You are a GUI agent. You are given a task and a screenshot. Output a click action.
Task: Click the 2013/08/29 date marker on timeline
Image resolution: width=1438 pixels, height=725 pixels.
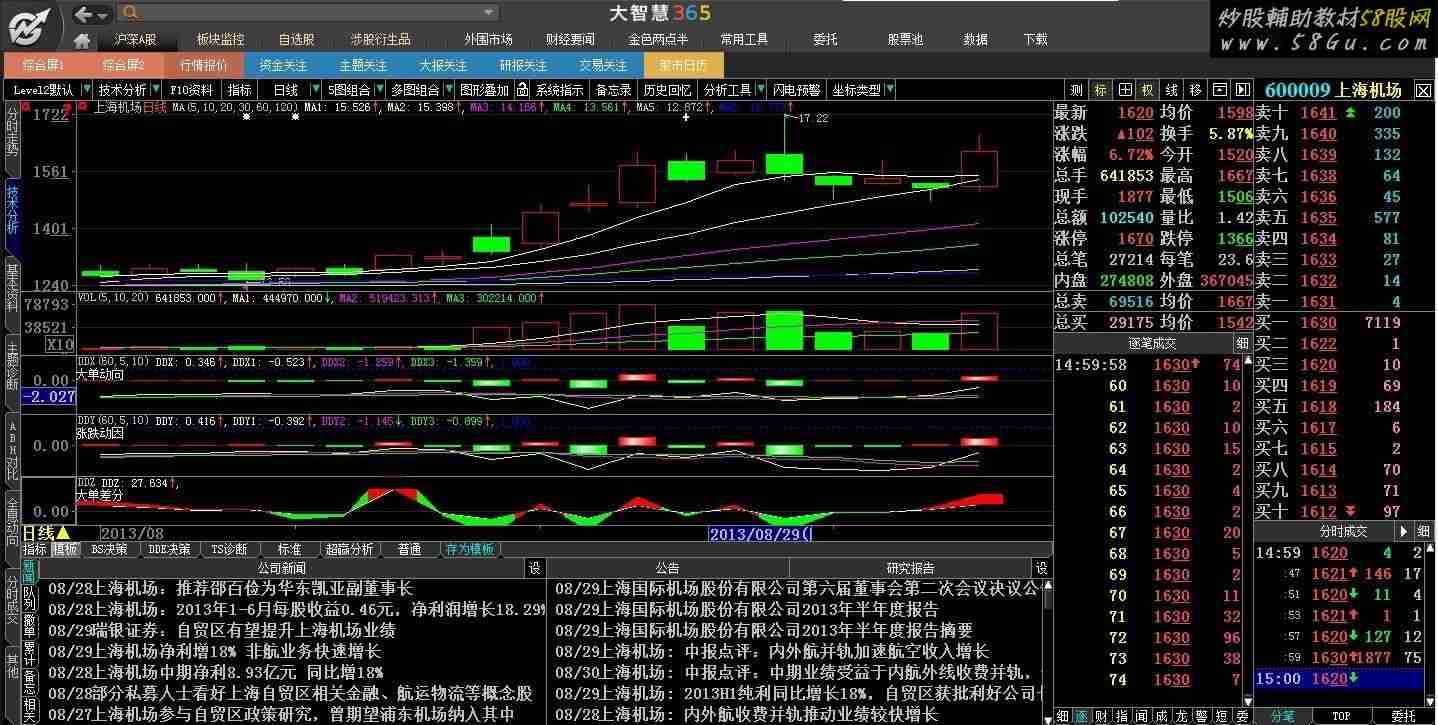click(x=760, y=533)
